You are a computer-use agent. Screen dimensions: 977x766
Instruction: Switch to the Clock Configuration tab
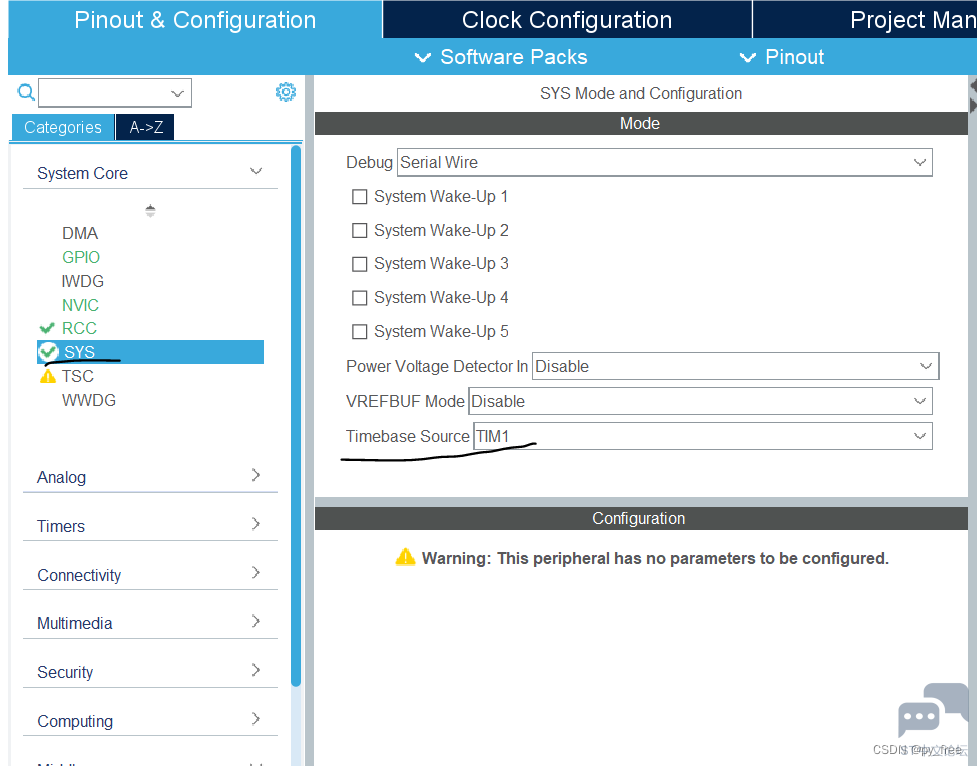click(566, 20)
